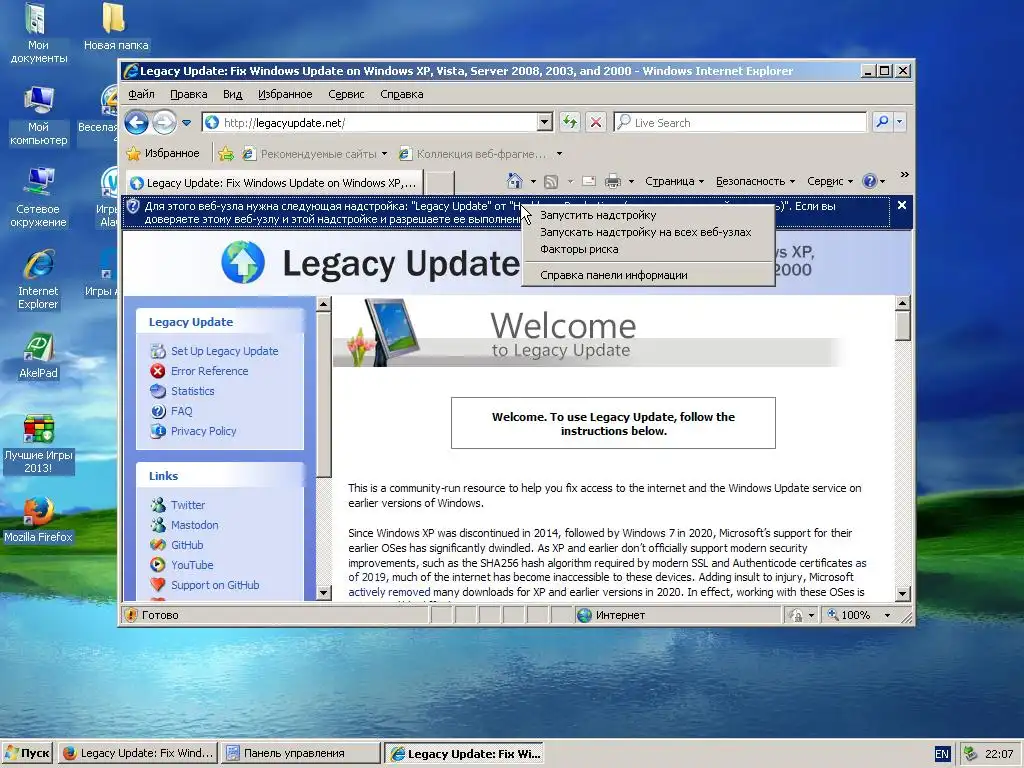Open Error Reference sidebar link
The height and width of the screenshot is (768, 1024).
[210, 371]
